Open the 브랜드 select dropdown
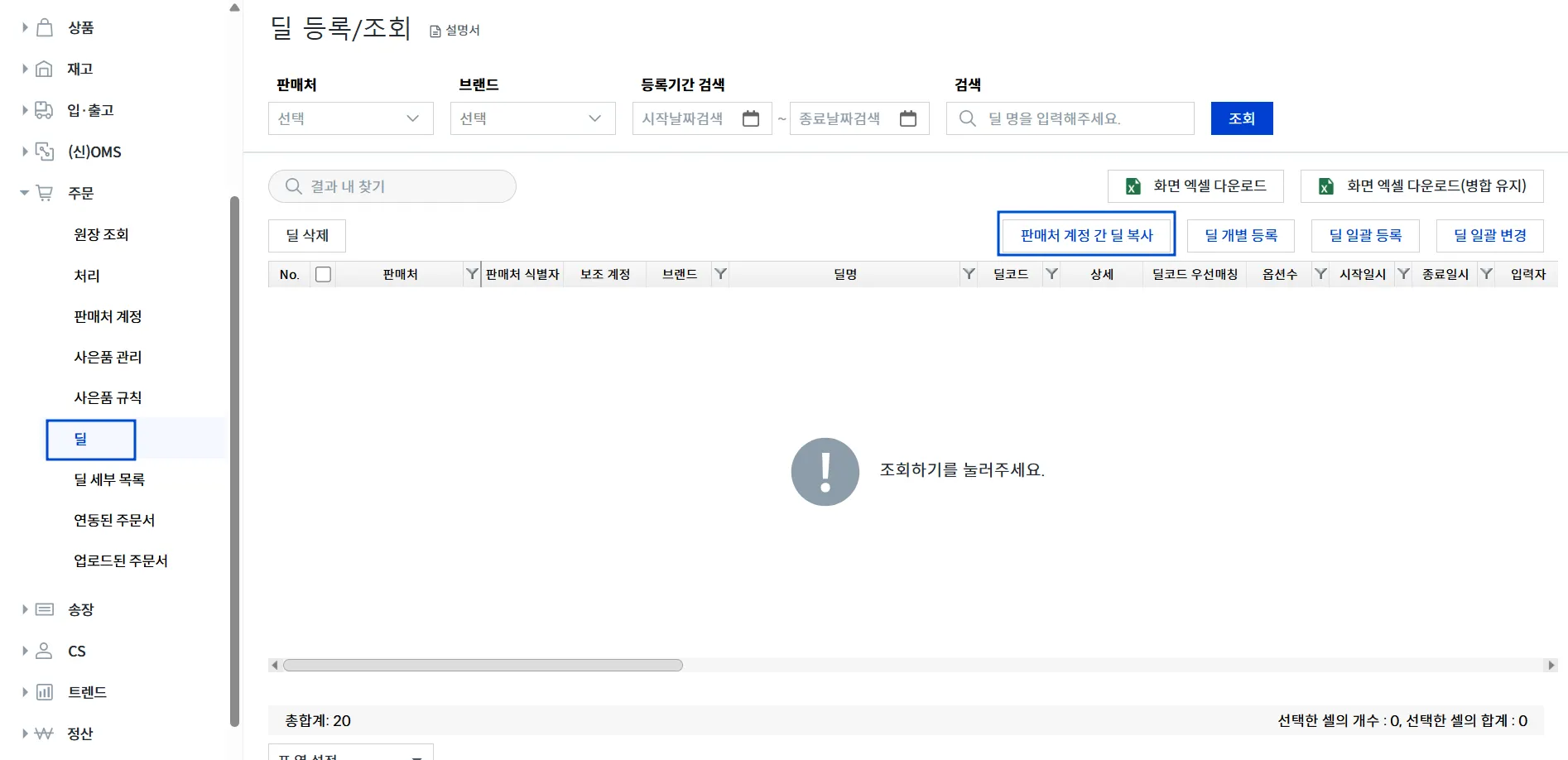This screenshot has width=1568, height=760. [532, 118]
